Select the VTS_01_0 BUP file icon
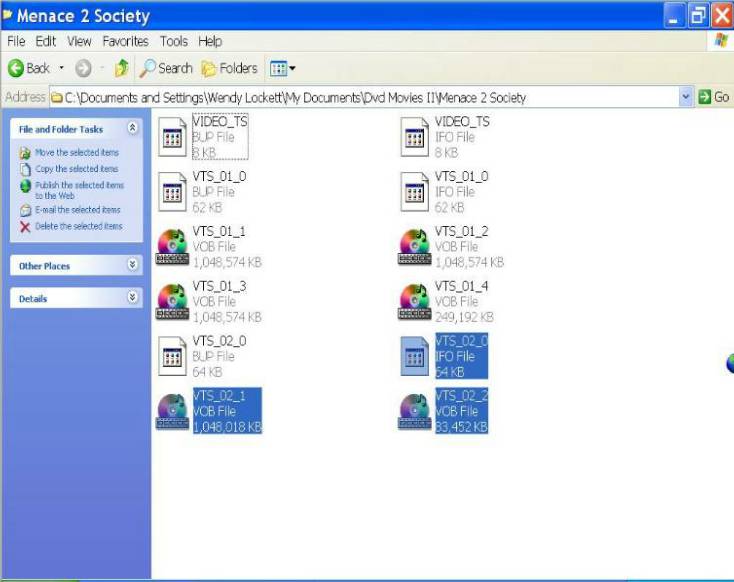 pos(173,192)
